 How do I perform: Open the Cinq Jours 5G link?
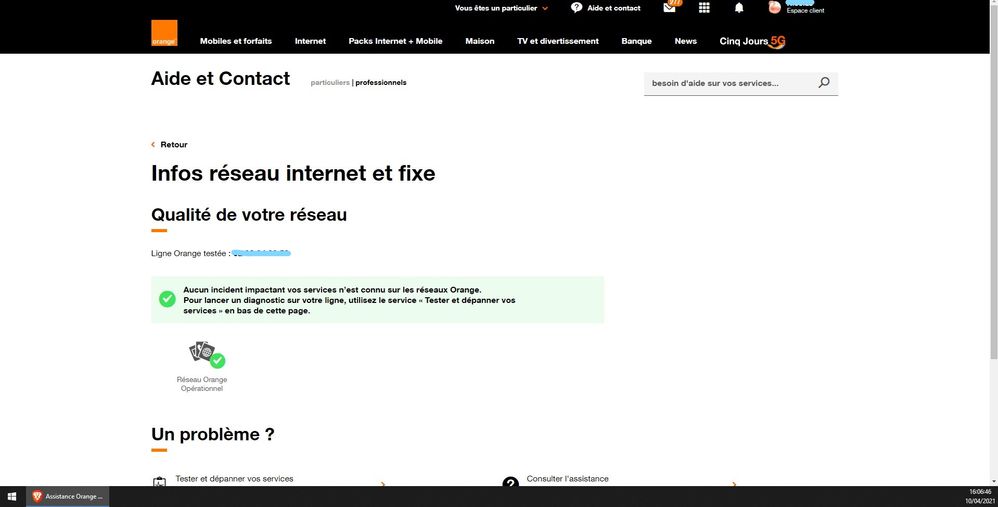click(752, 41)
